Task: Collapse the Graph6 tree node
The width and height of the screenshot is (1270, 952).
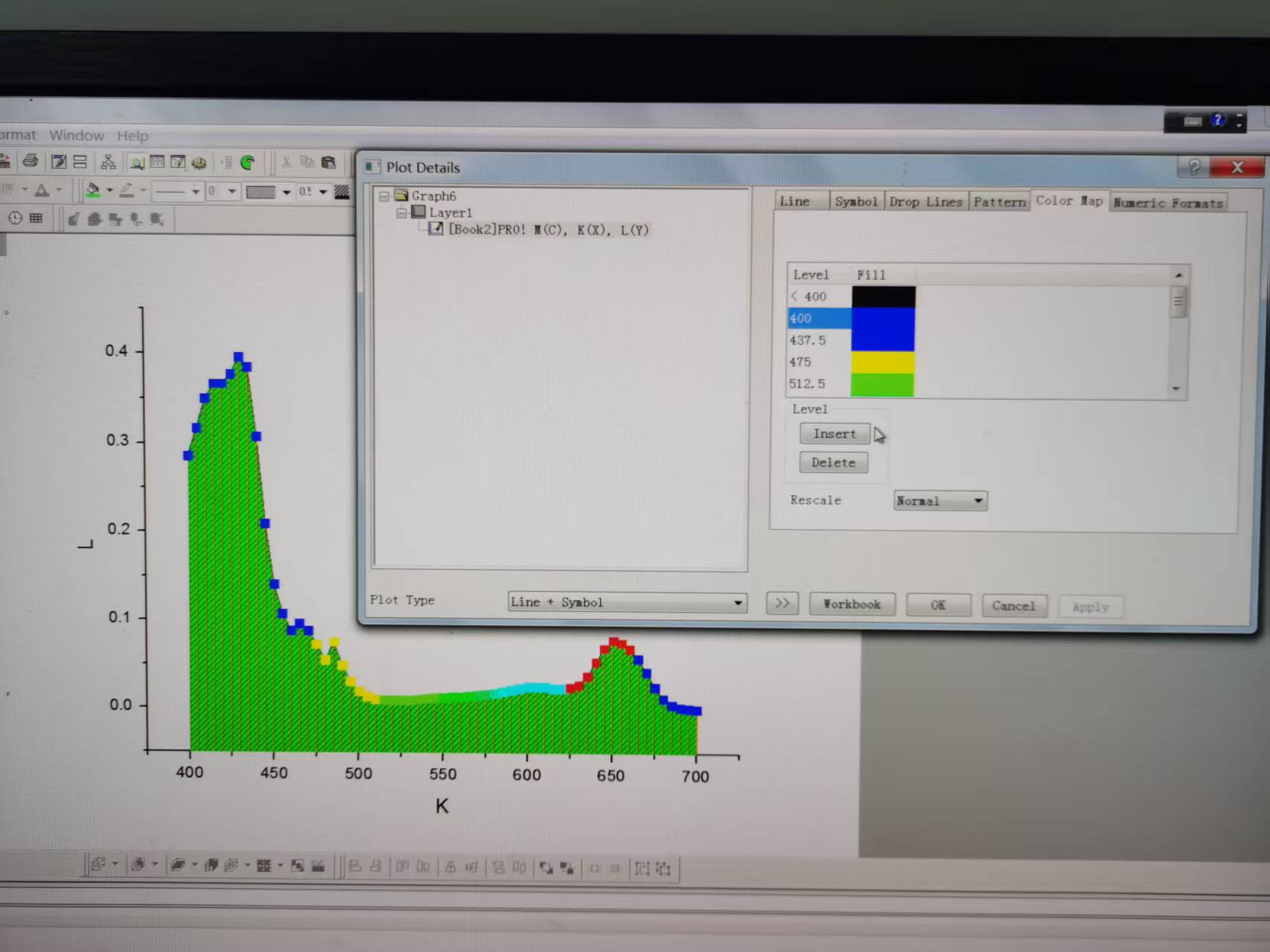Action: pyautogui.click(x=384, y=197)
